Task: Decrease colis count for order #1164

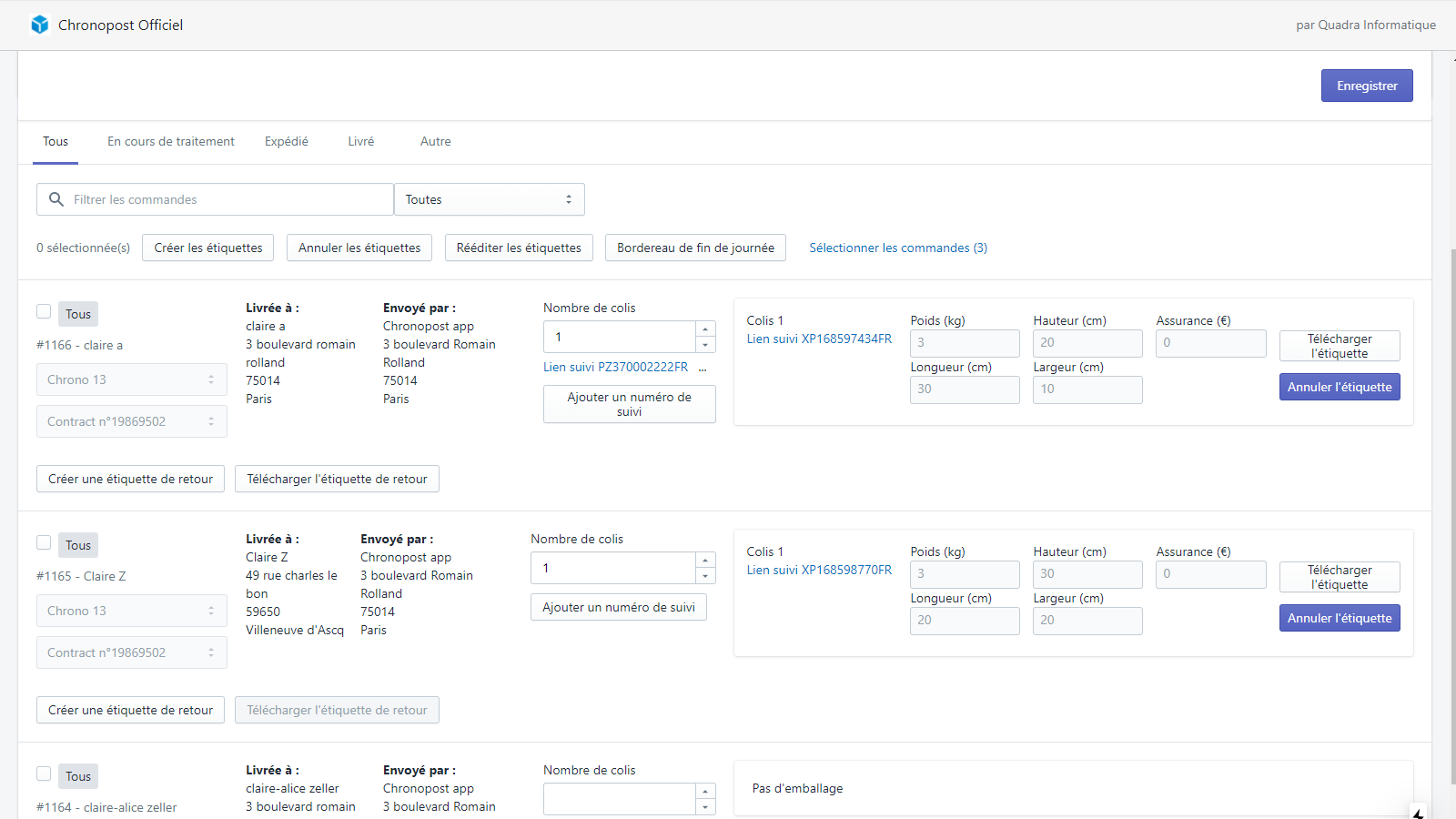Action: click(705, 807)
